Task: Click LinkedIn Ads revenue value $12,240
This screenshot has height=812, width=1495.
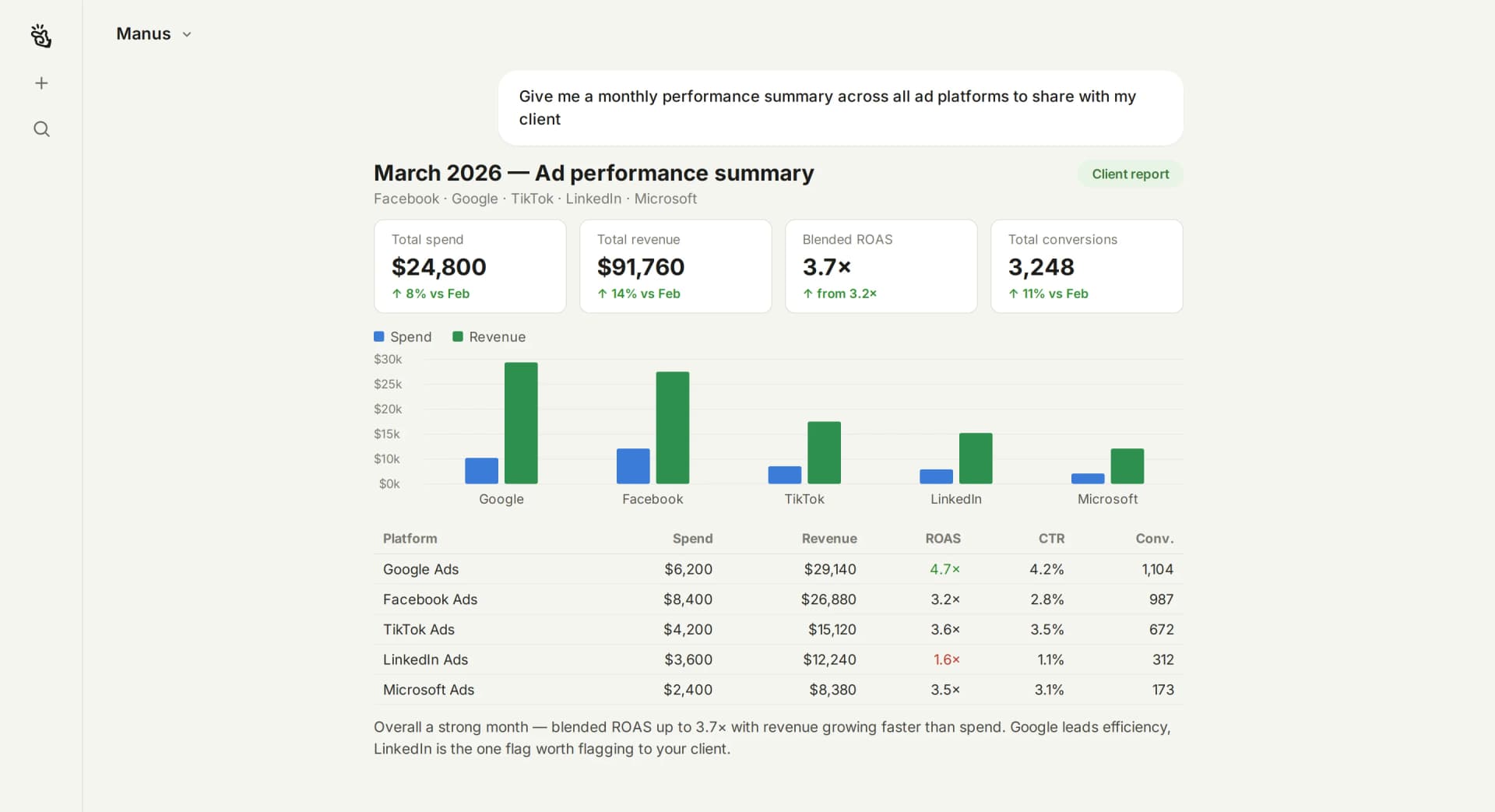Action: point(830,659)
